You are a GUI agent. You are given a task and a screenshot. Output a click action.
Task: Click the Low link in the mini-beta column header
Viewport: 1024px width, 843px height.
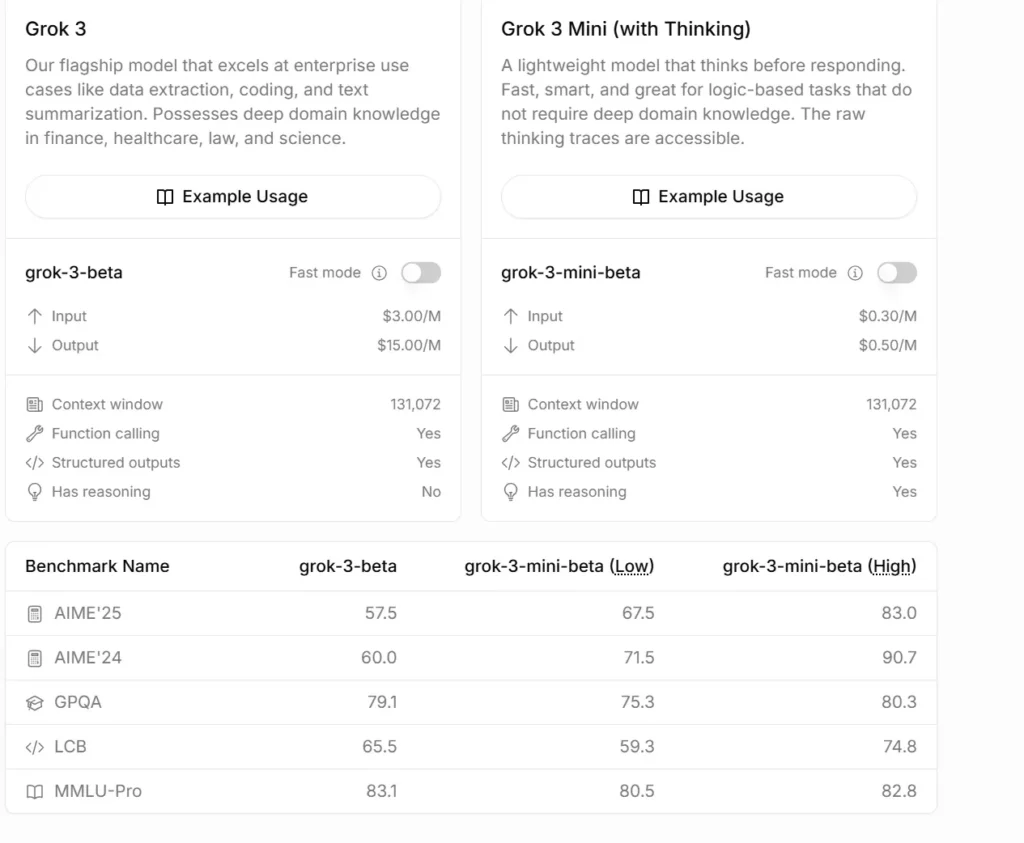coord(634,566)
